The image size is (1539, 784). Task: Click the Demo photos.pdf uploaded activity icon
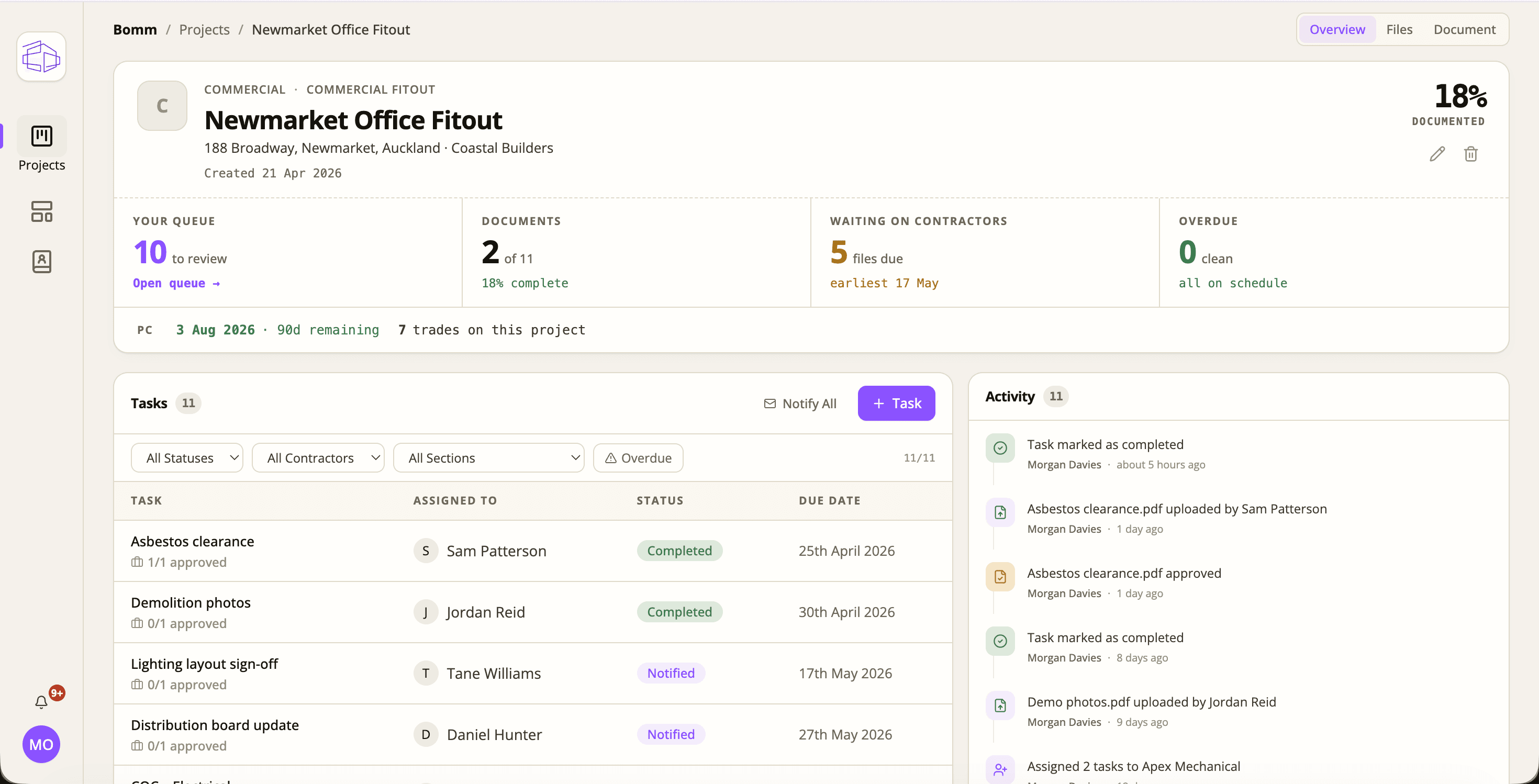click(x=1000, y=706)
